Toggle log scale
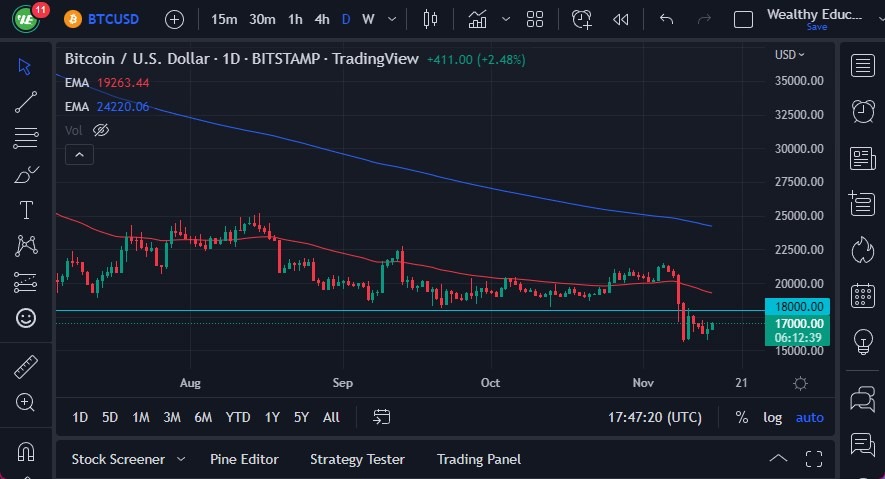The height and width of the screenshot is (479, 885). 773,418
